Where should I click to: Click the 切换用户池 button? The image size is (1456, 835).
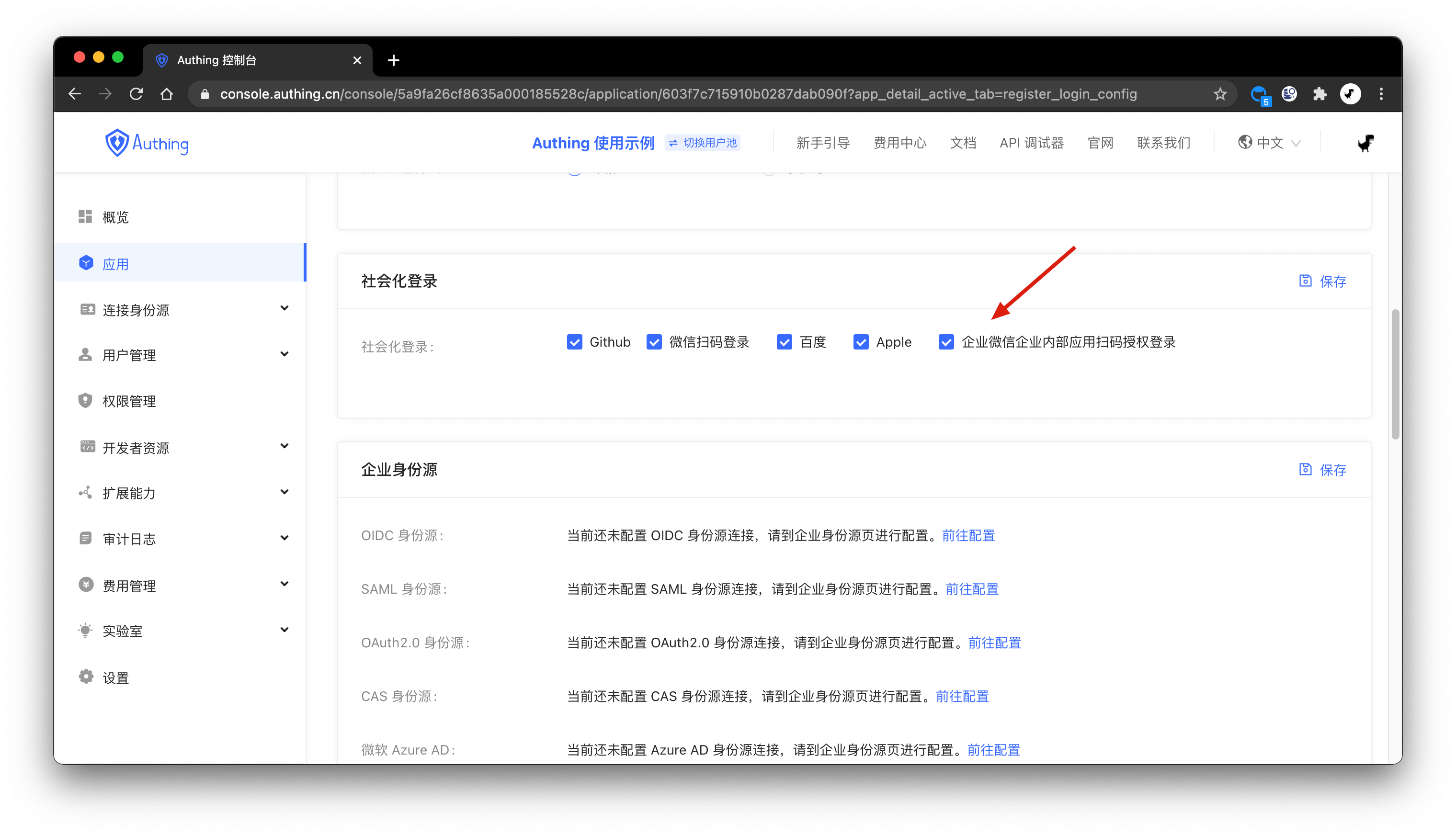703,143
